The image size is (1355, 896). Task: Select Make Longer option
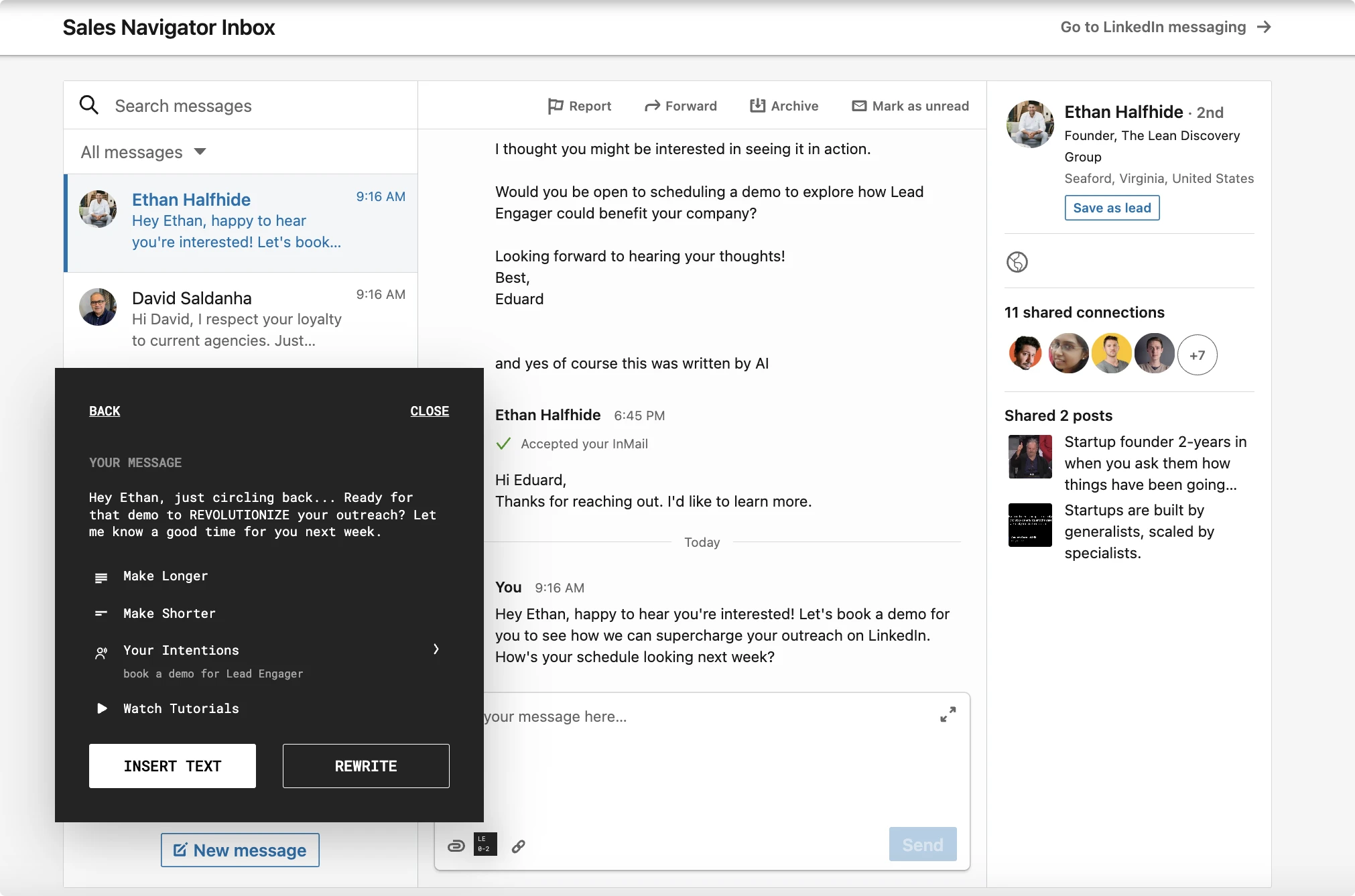[x=166, y=576]
